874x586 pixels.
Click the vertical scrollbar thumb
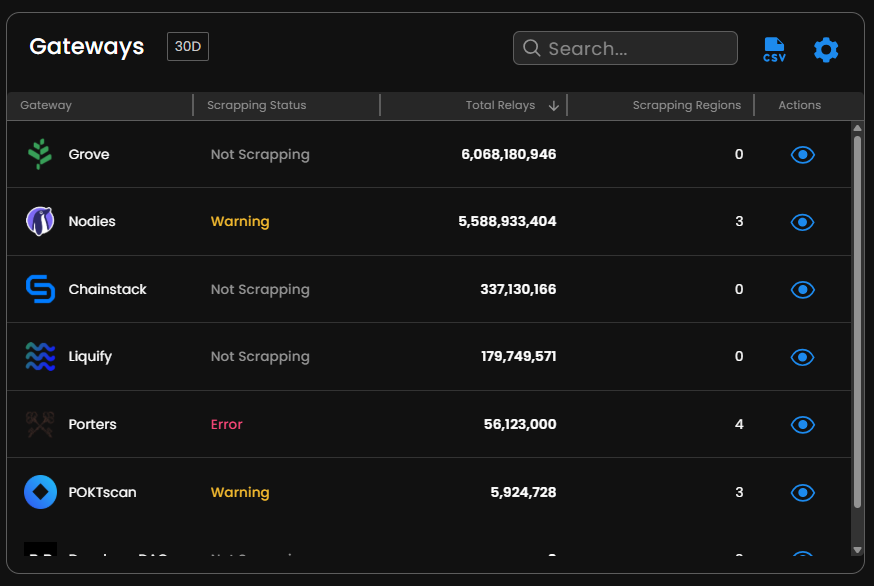point(857,322)
